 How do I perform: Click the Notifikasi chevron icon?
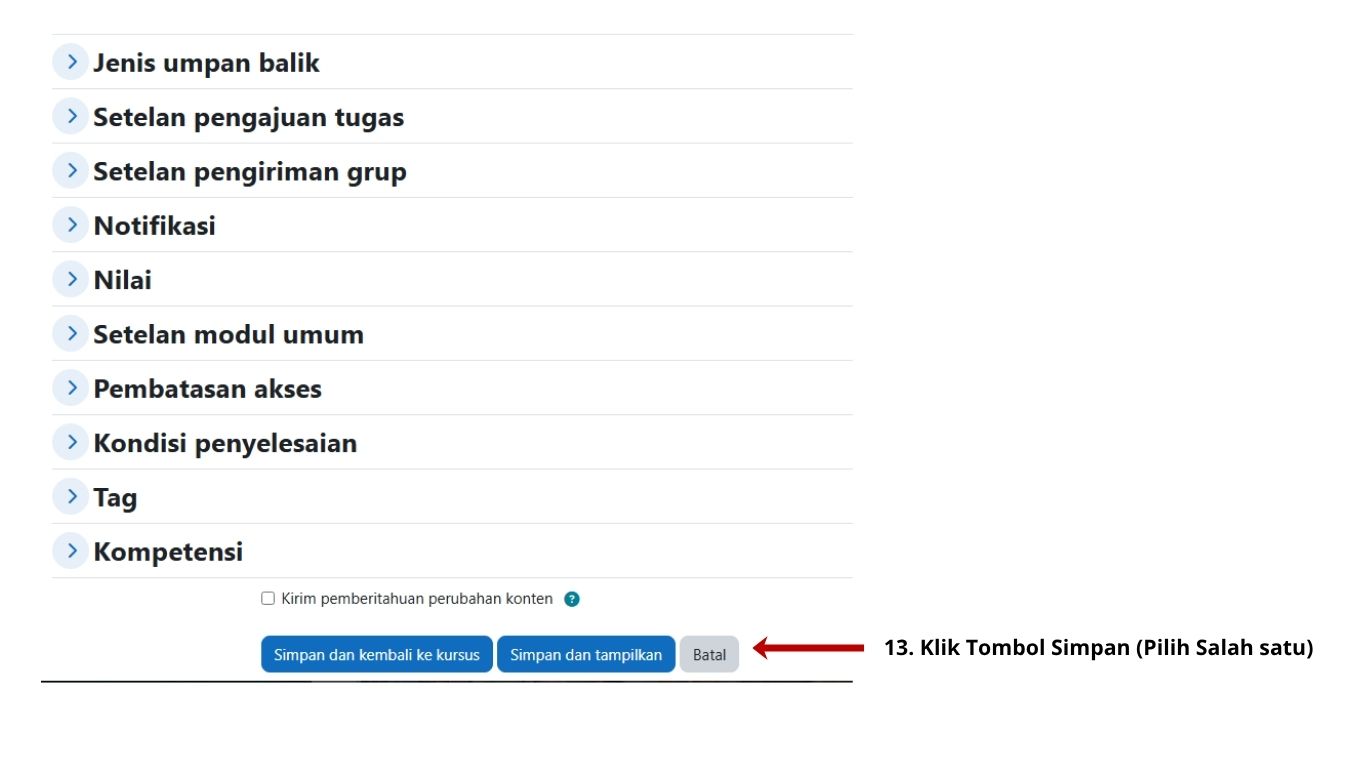click(x=70, y=225)
